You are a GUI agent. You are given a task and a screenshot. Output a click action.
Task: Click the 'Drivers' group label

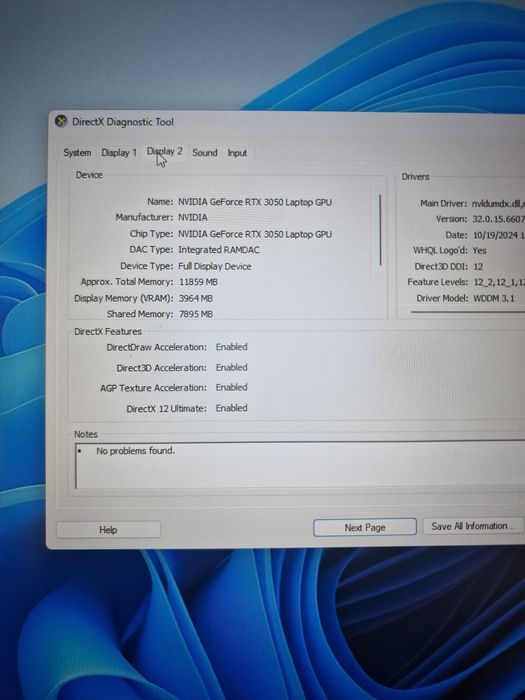pyautogui.click(x=415, y=177)
